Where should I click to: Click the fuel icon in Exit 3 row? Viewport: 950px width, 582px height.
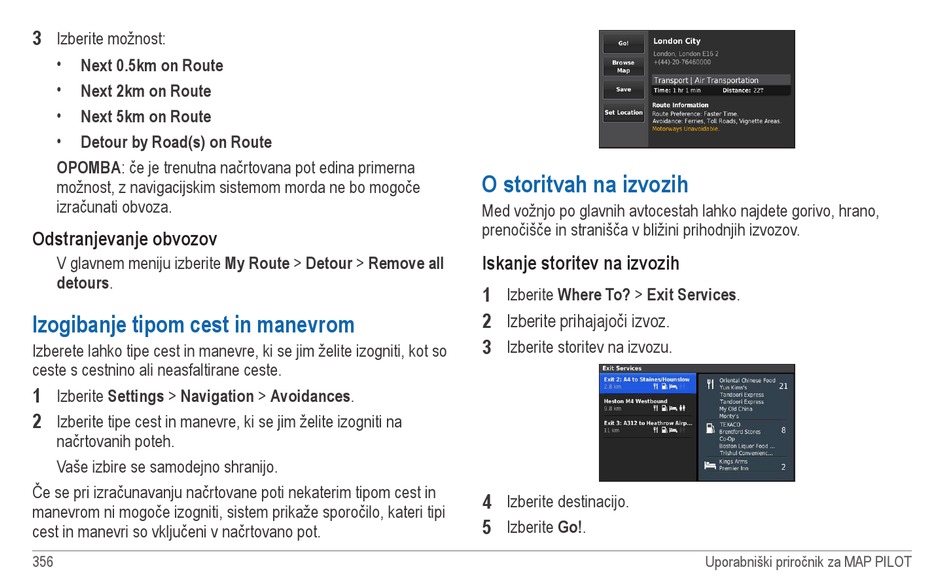[664, 430]
